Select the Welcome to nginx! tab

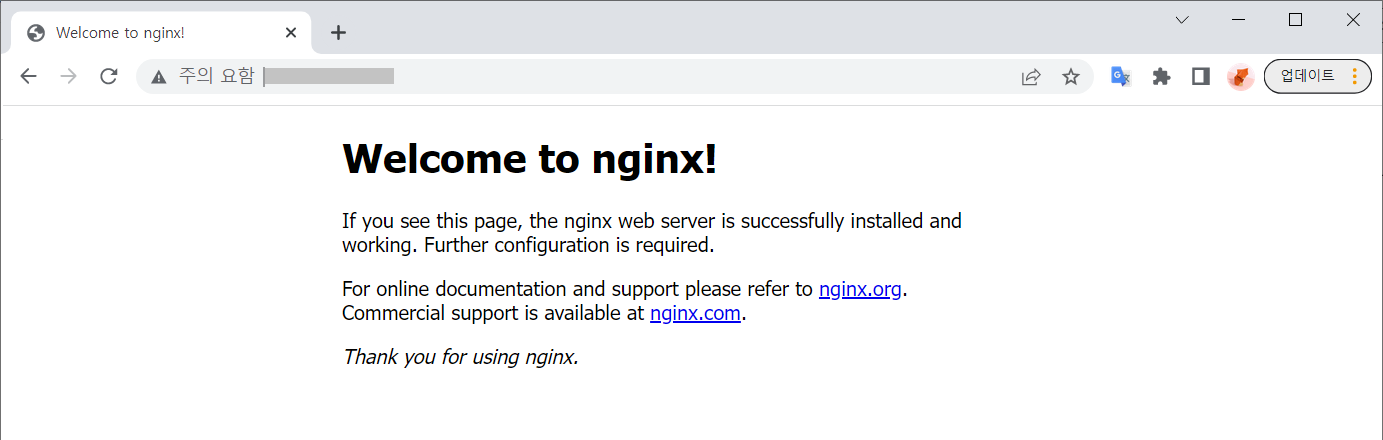[162, 32]
